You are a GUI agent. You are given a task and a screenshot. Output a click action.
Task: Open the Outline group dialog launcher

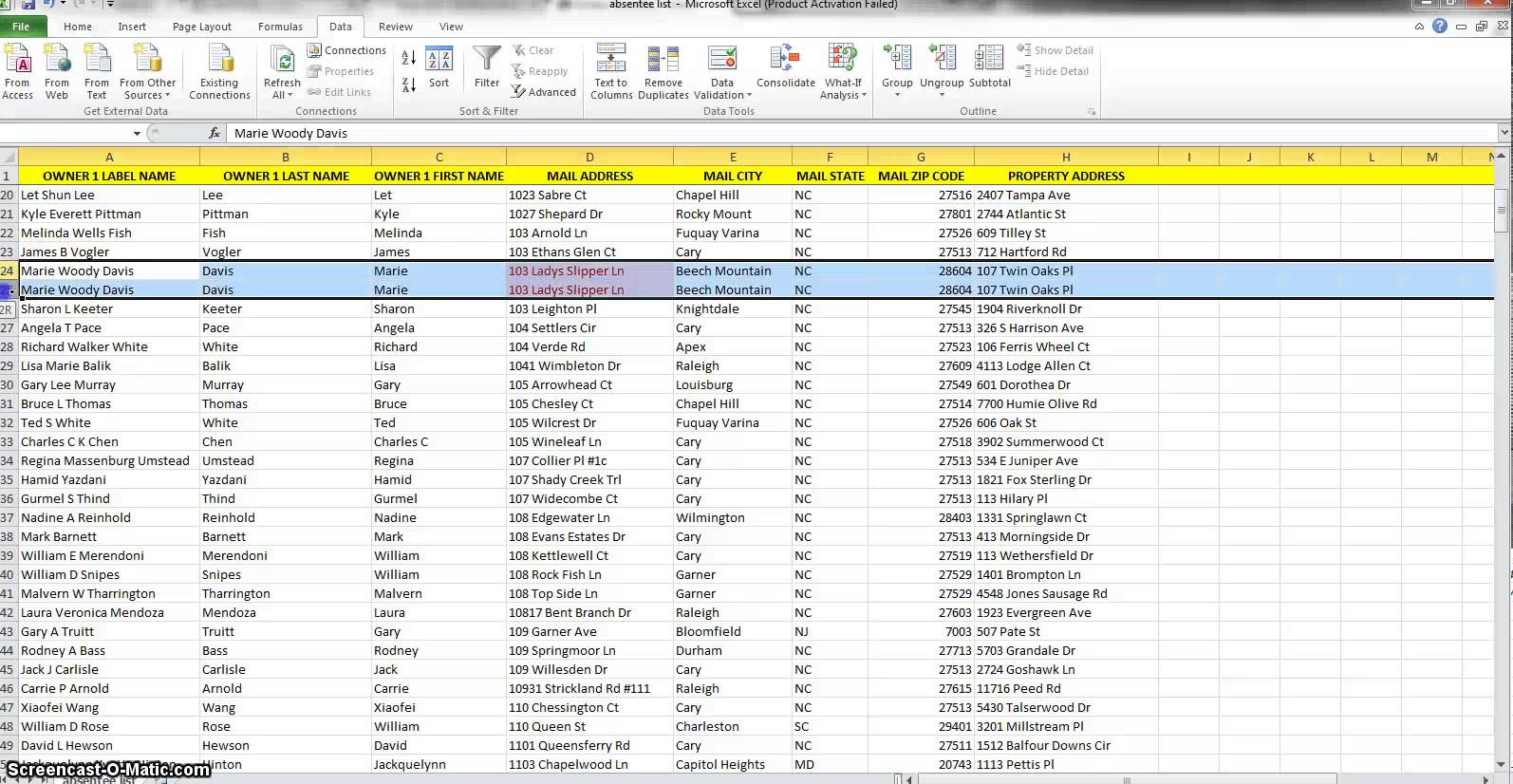point(1092,112)
